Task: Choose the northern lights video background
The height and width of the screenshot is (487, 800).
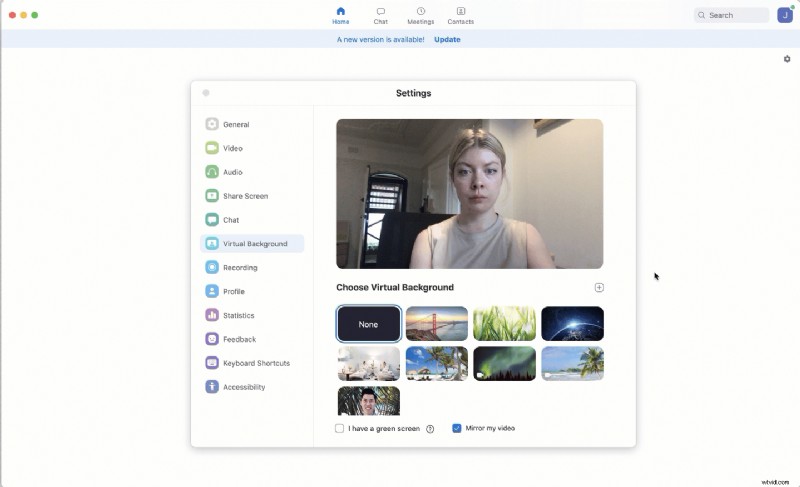Action: point(505,364)
